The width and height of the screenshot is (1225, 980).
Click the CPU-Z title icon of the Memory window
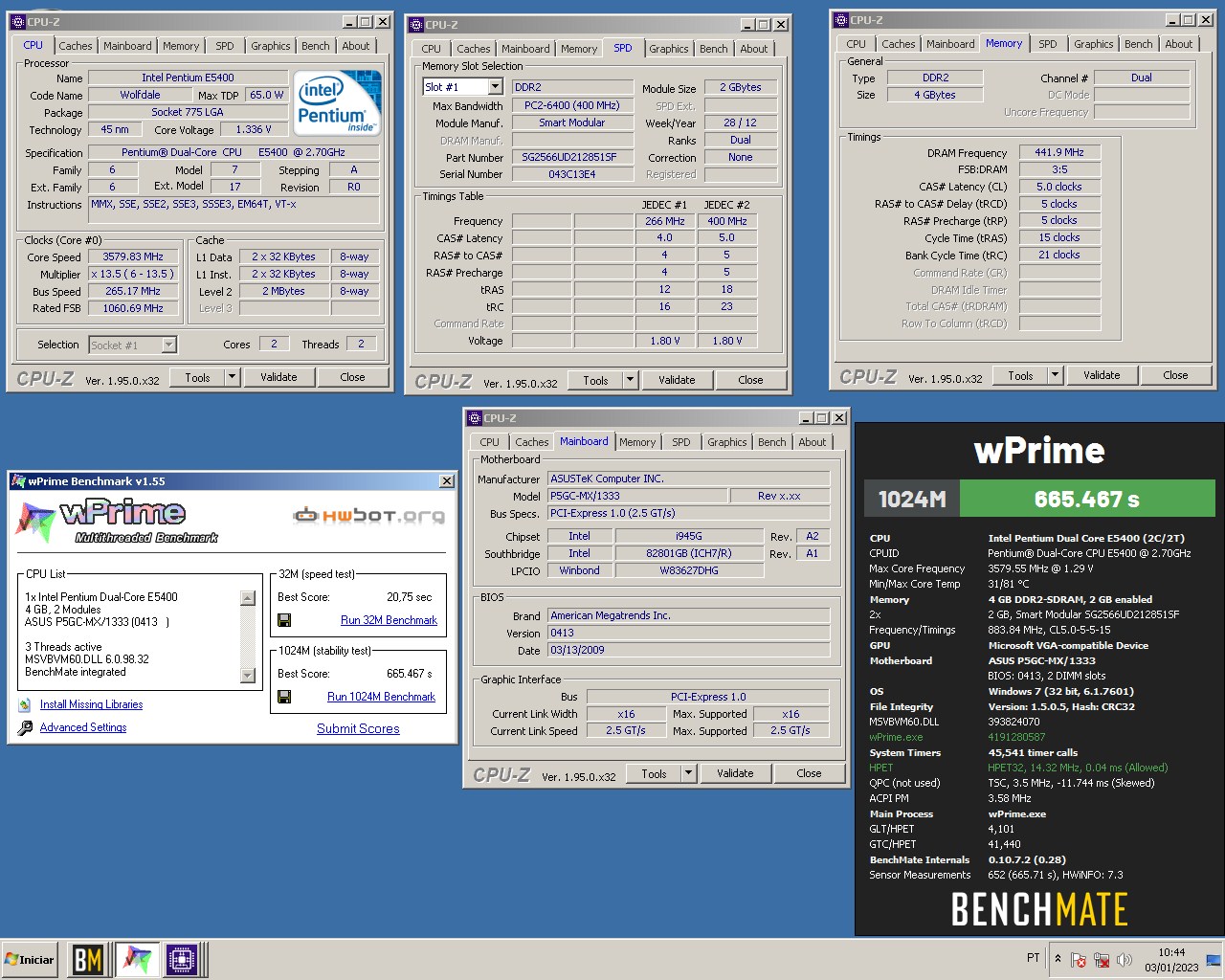[841, 20]
